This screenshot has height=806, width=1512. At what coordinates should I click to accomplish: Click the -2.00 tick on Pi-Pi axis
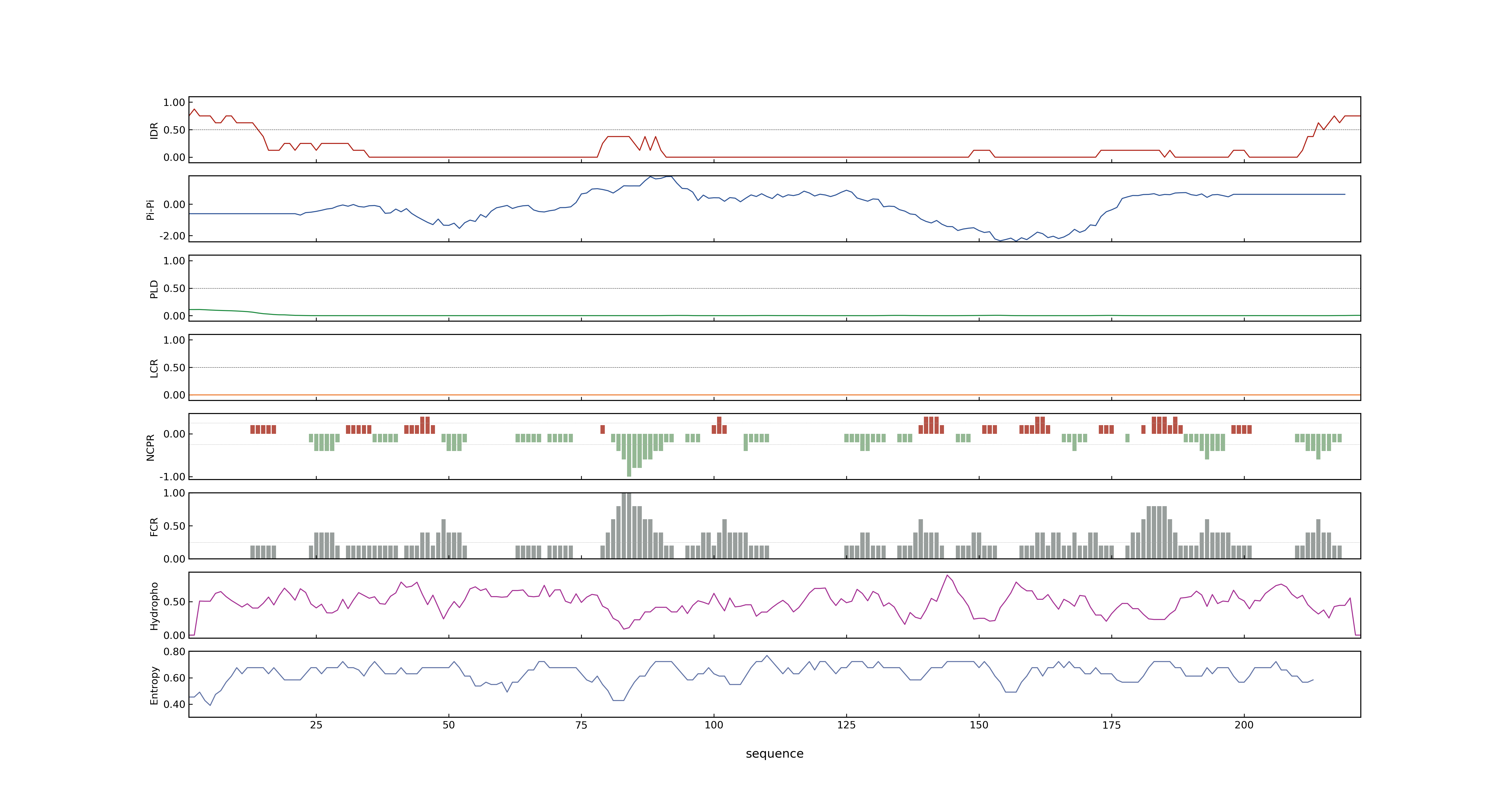172,235
